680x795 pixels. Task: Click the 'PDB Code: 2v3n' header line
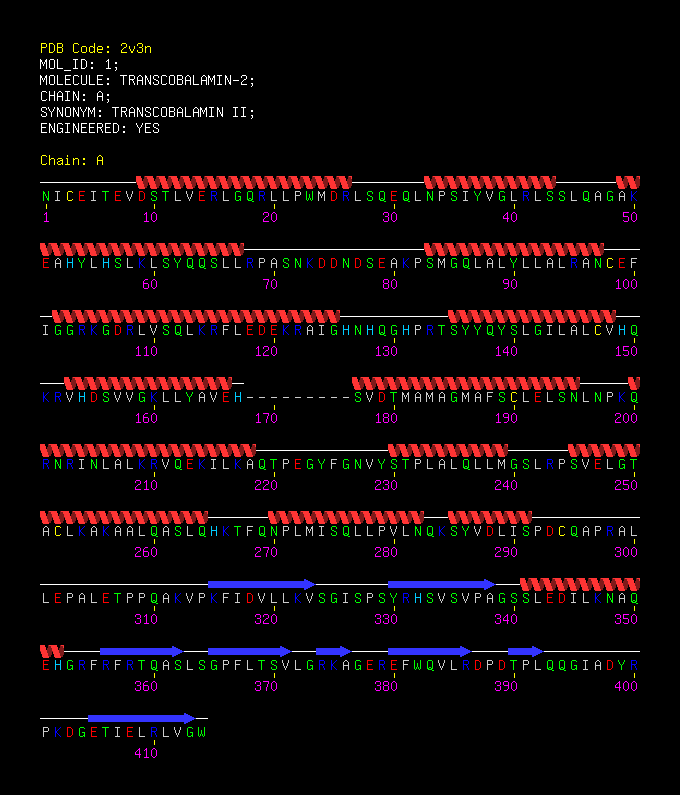(x=95, y=49)
